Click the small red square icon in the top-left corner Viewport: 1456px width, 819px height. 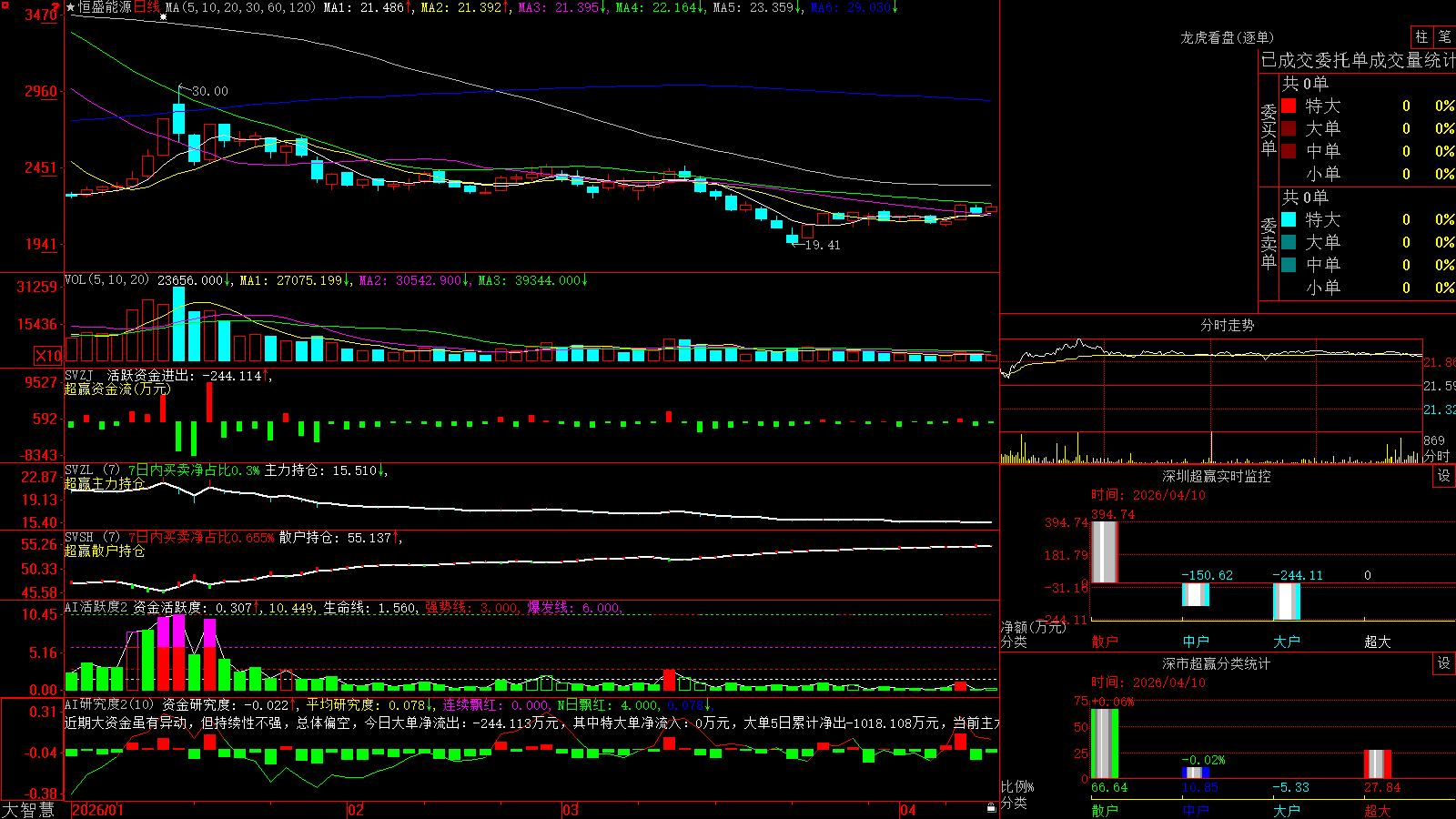[x=5, y=5]
